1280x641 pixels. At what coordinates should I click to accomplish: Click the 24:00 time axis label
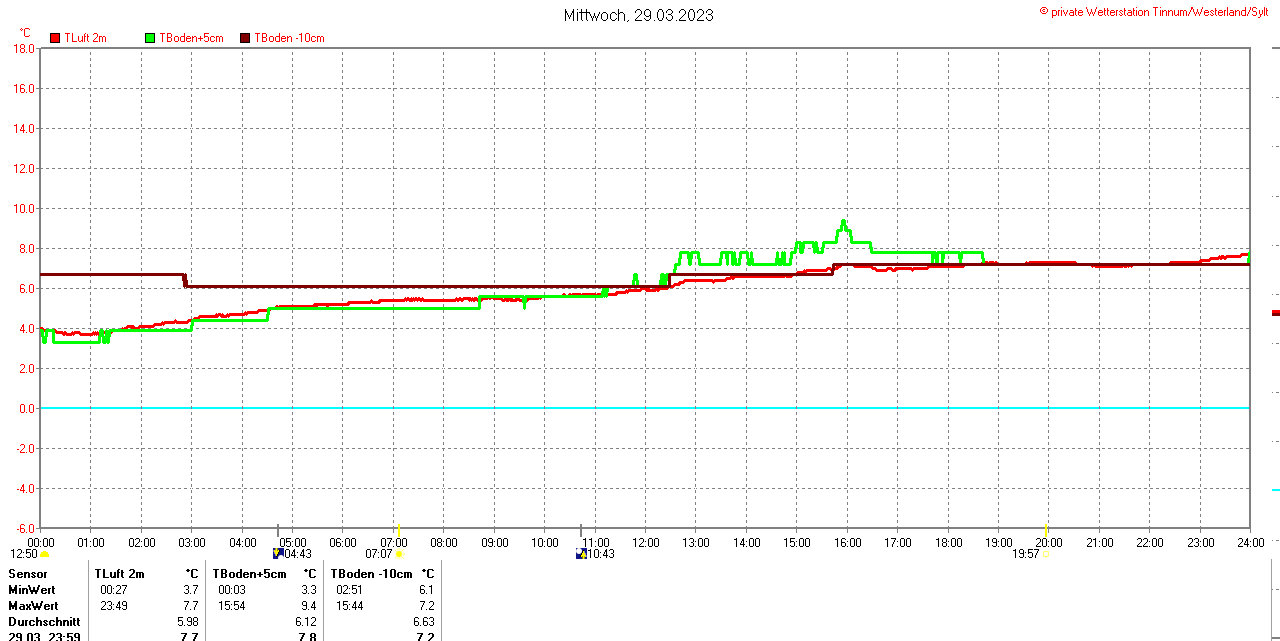(x=1250, y=543)
